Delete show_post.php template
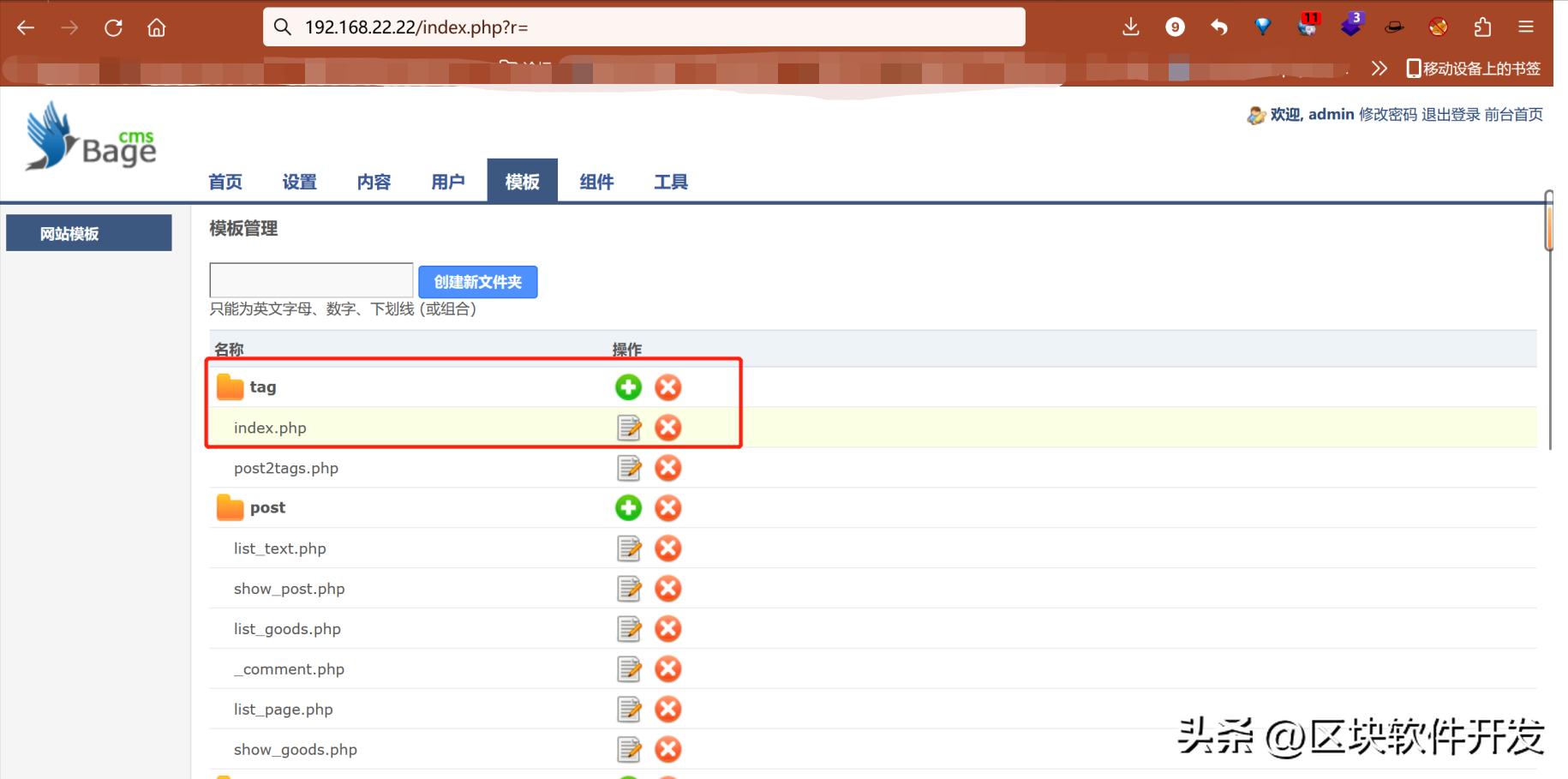 click(x=668, y=589)
